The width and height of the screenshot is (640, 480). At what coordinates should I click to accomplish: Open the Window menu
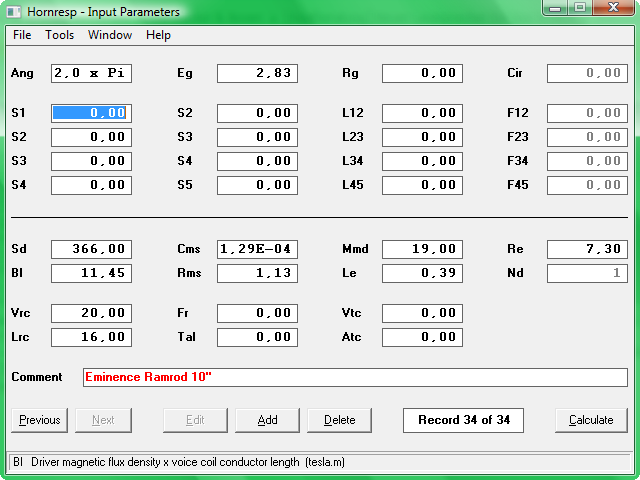click(110, 35)
